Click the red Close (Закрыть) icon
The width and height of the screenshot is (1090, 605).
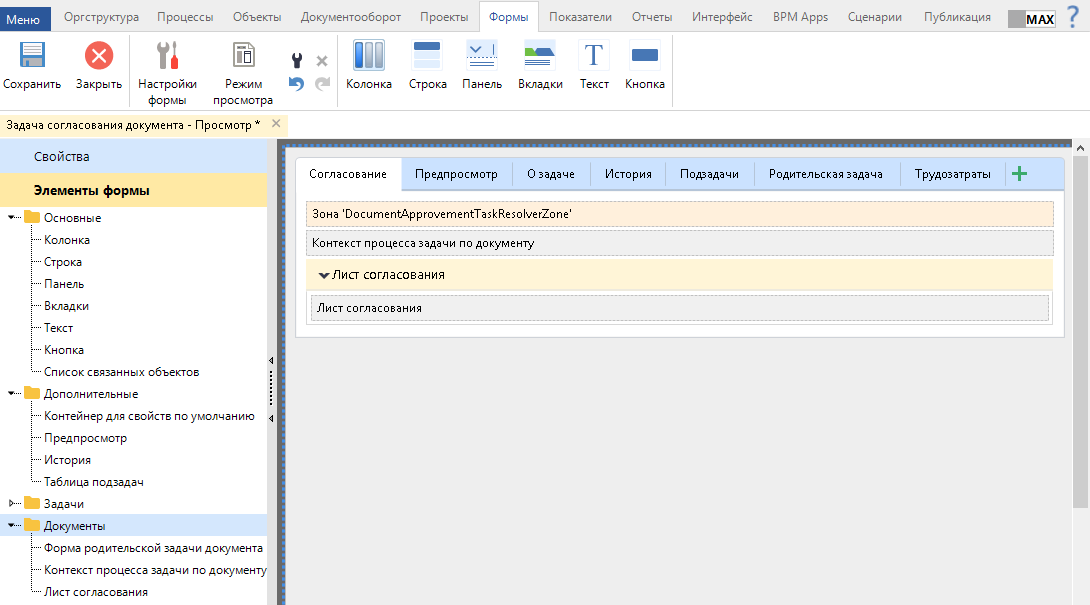99,56
